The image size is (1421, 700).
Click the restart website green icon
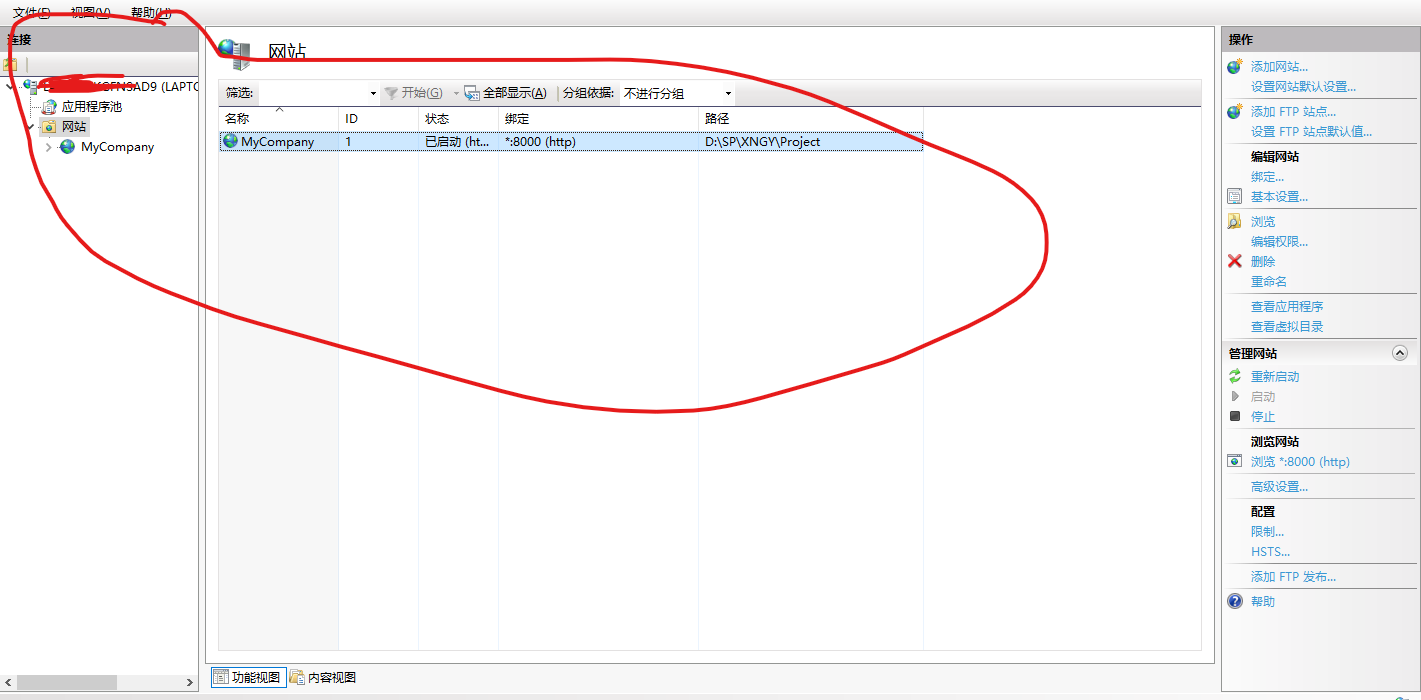click(x=1235, y=376)
